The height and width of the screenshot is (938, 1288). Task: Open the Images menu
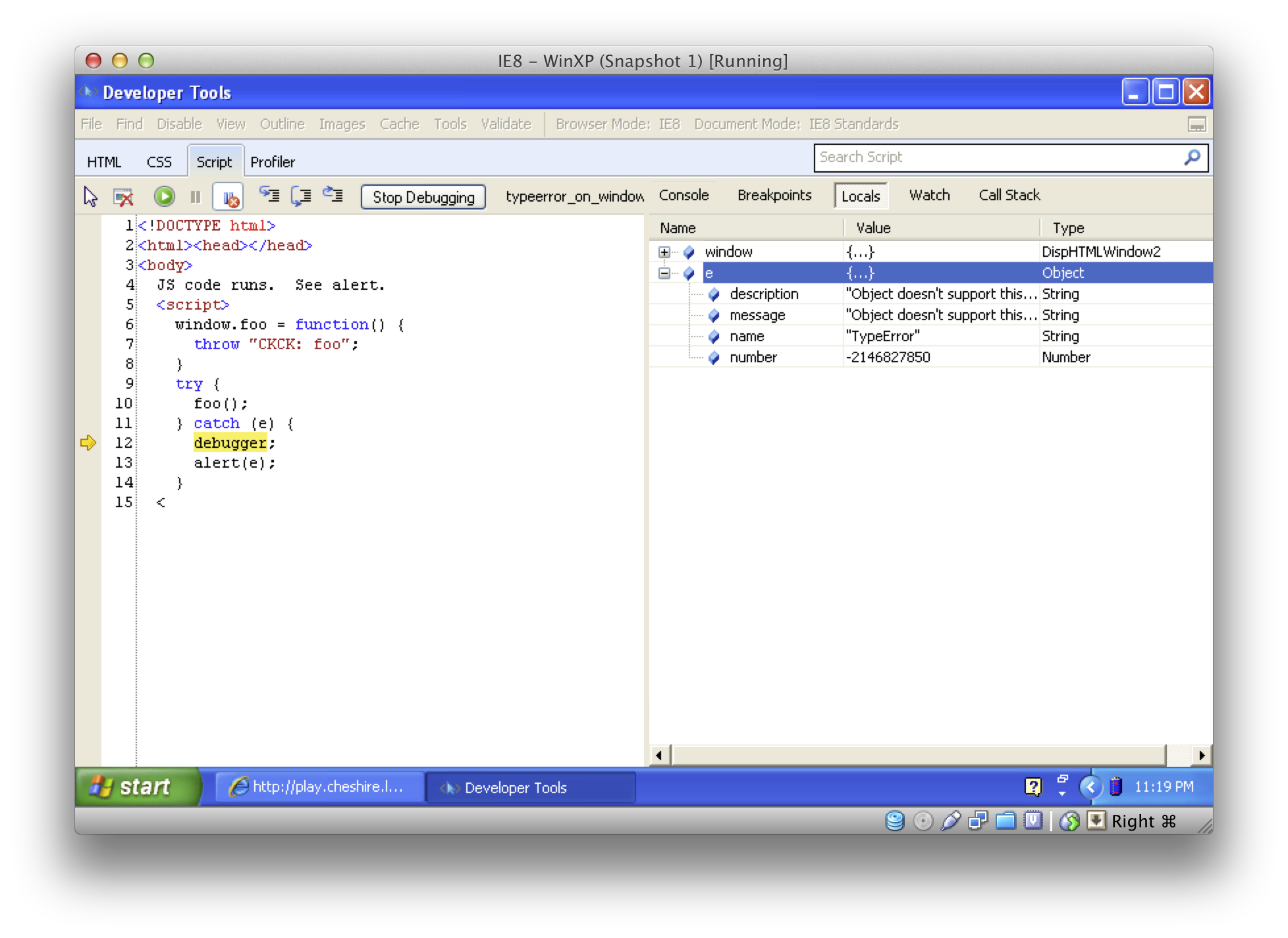[342, 124]
